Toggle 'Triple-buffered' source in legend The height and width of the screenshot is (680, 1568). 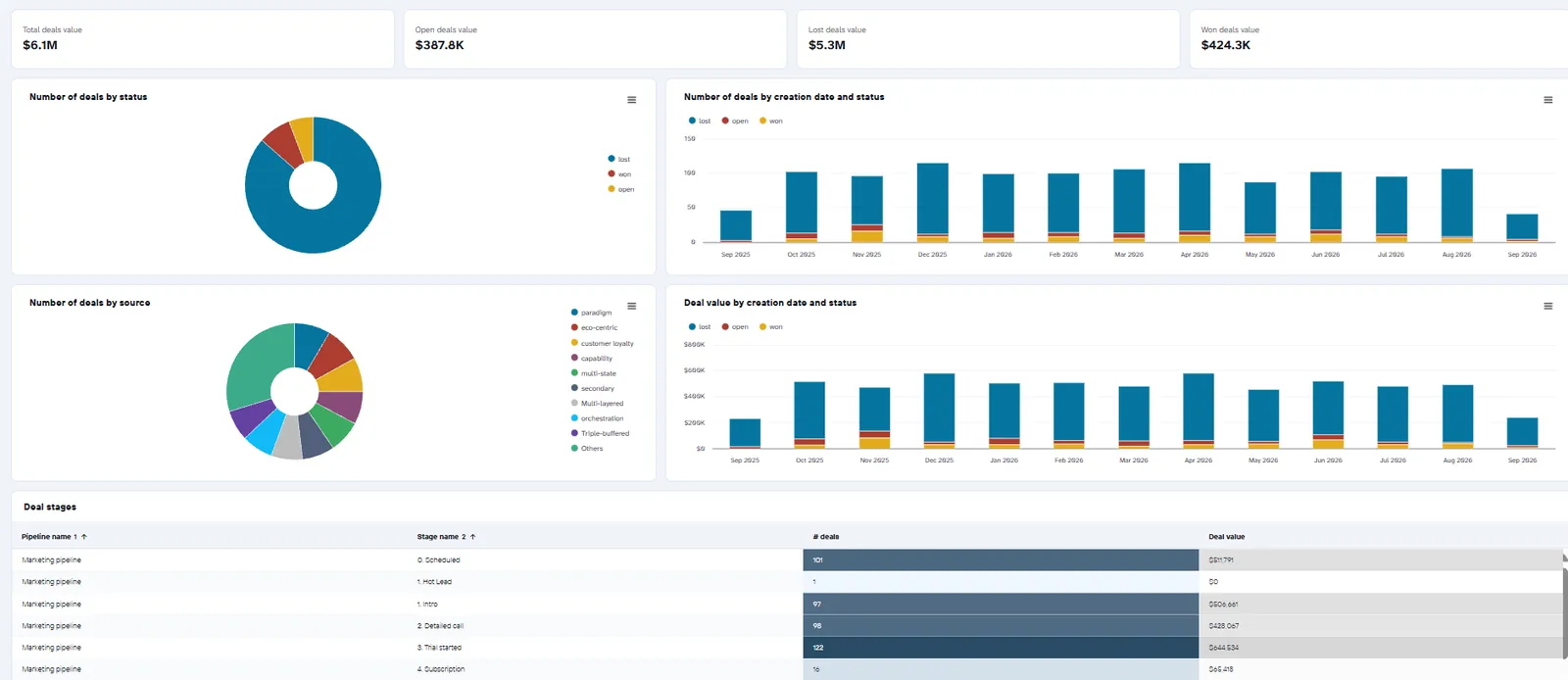[600, 433]
